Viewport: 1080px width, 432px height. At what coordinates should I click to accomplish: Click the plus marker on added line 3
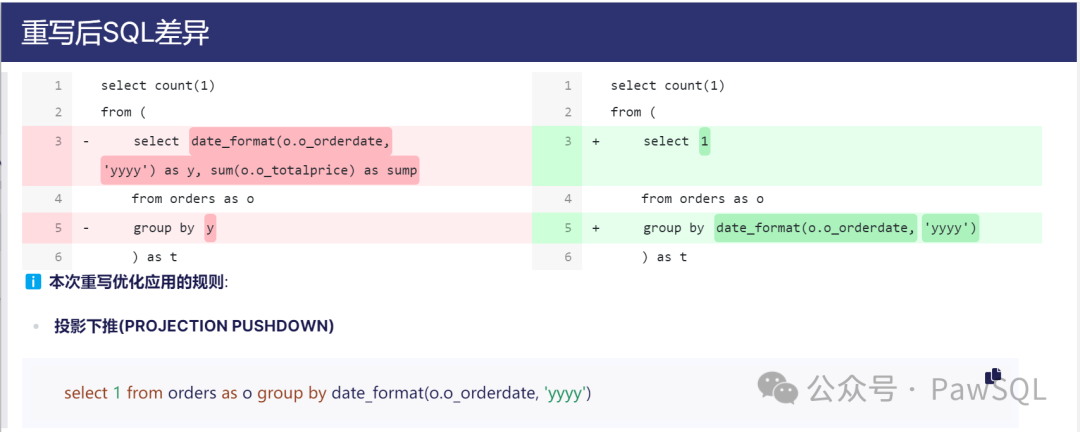click(x=596, y=142)
